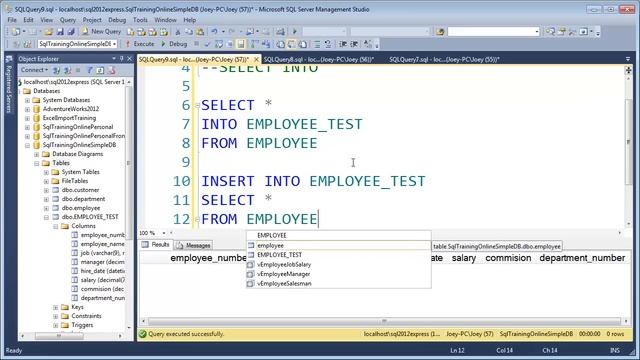This screenshot has width=640, height=360.
Task: Expand the ExcelImportTraining database node
Action: pos(27,118)
